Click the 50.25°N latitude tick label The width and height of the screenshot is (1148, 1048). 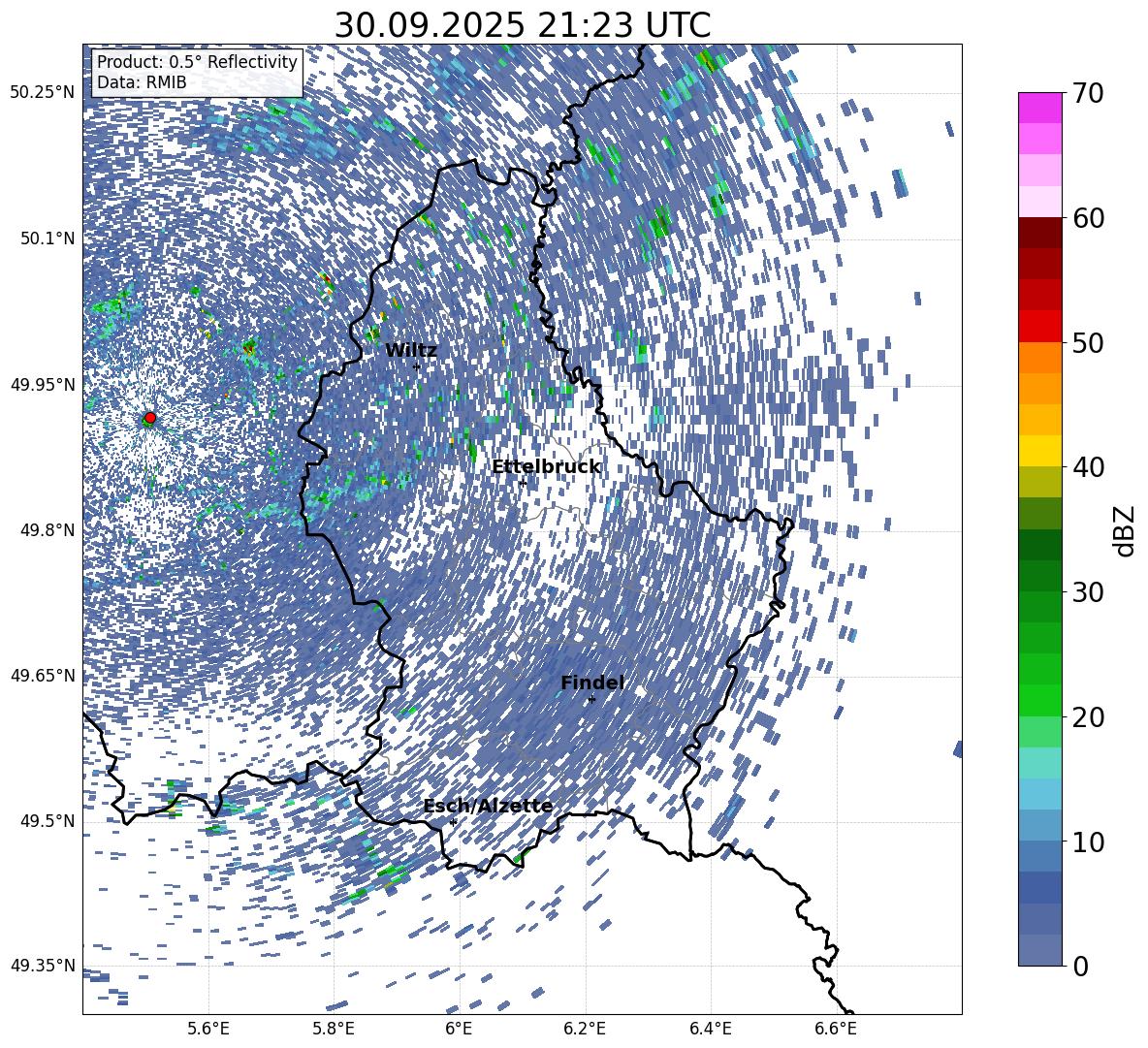click(x=43, y=93)
